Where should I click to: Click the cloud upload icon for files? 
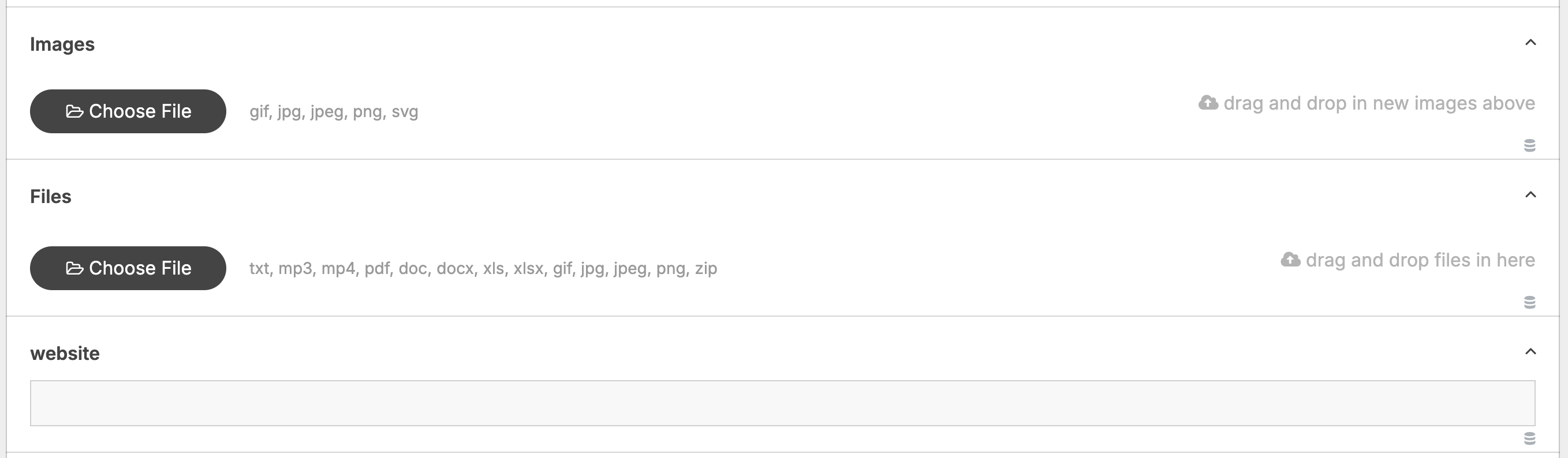pyautogui.click(x=1290, y=260)
